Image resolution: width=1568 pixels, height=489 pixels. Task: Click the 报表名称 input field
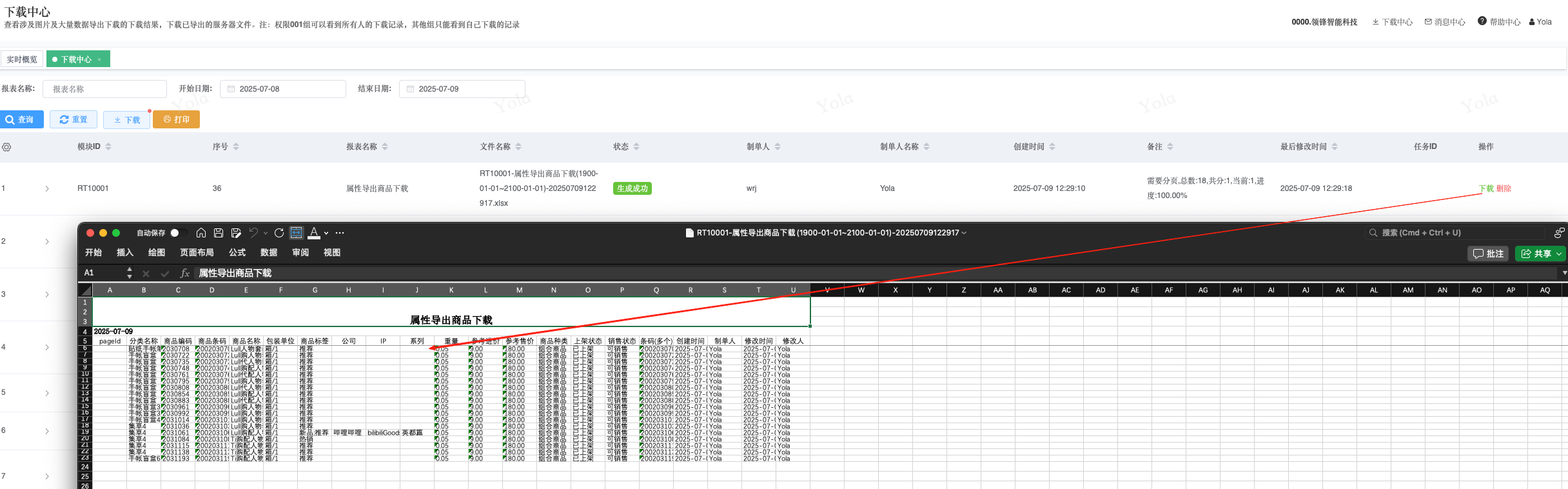(104, 89)
